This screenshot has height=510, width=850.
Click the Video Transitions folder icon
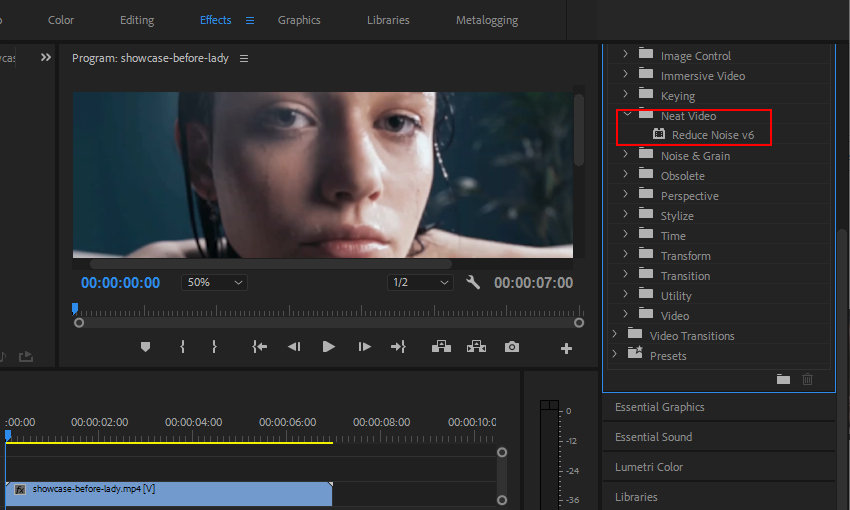[x=635, y=333]
